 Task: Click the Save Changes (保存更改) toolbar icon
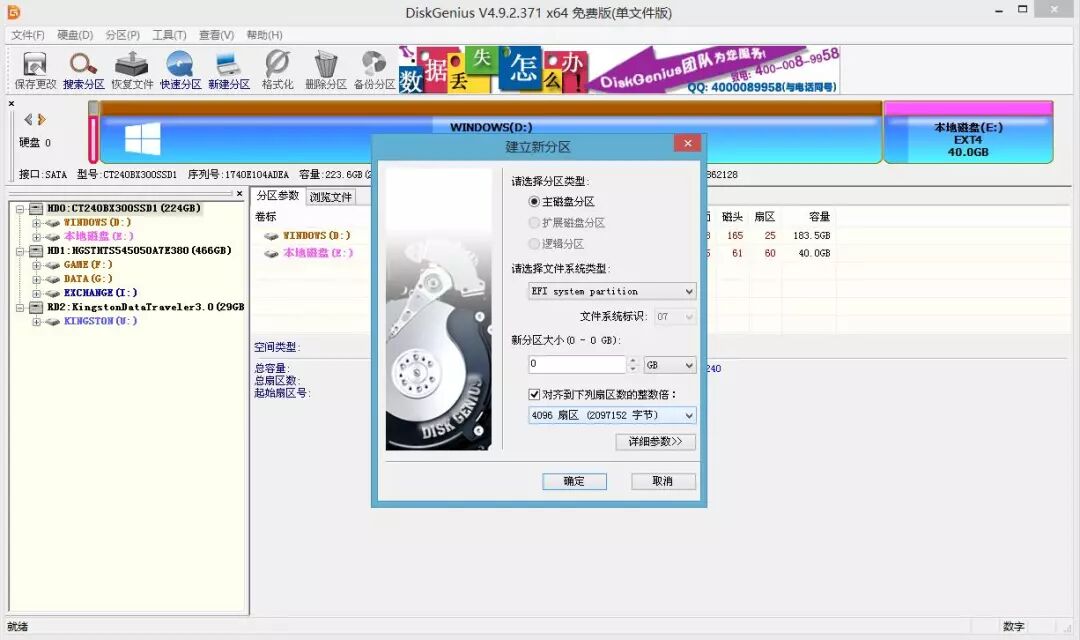pos(35,70)
